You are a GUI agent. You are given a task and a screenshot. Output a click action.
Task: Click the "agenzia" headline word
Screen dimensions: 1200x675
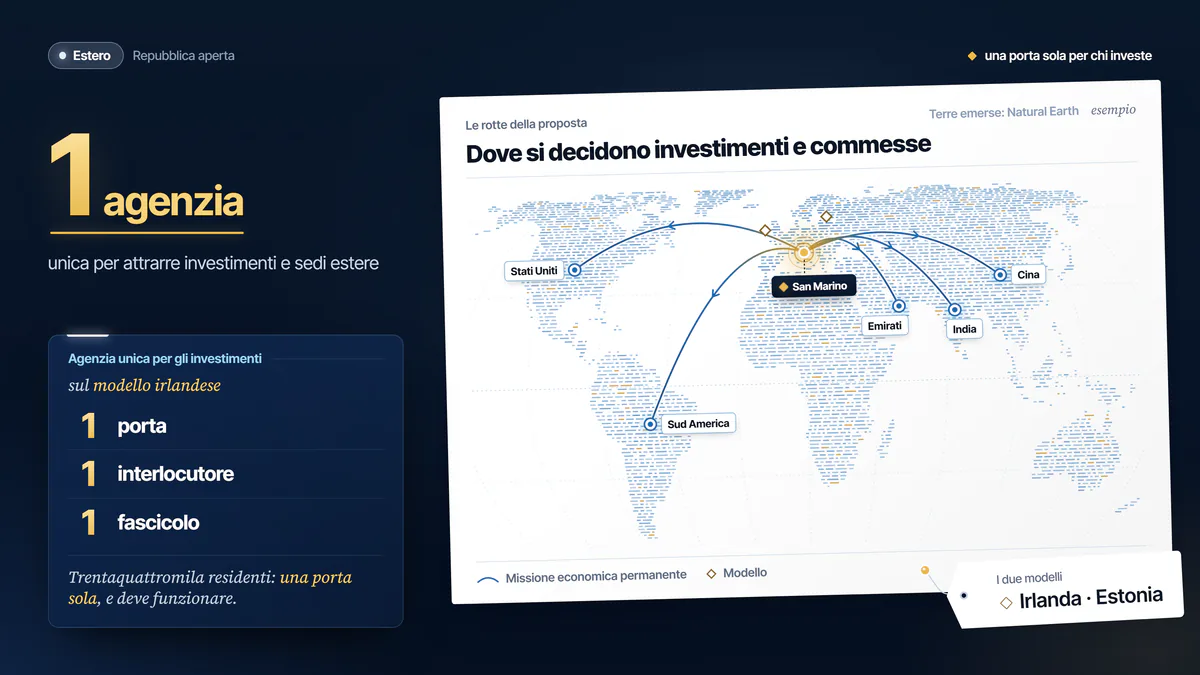tap(173, 202)
